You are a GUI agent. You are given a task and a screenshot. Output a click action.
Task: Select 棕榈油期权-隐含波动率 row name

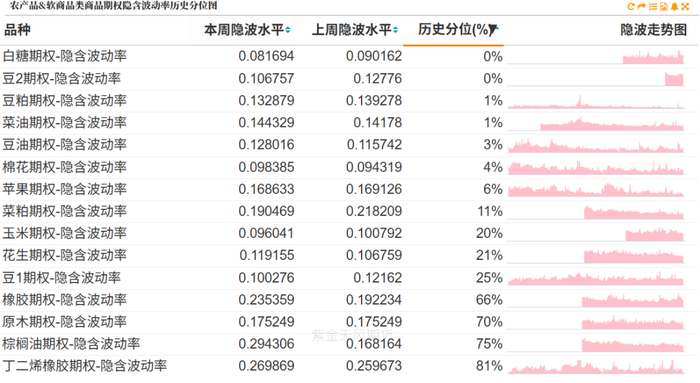tap(71, 344)
